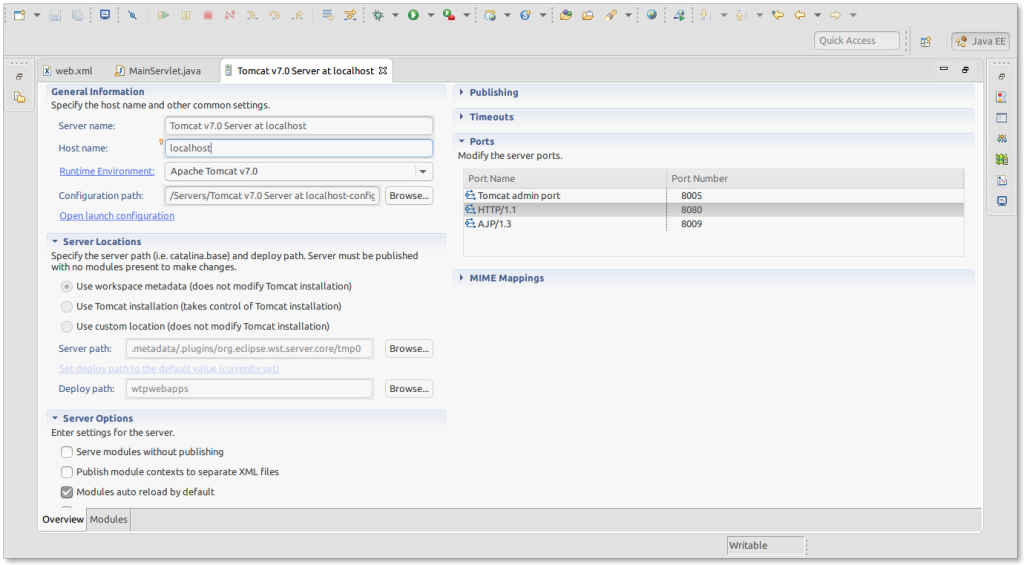Click the green Run button icon

tap(413, 15)
